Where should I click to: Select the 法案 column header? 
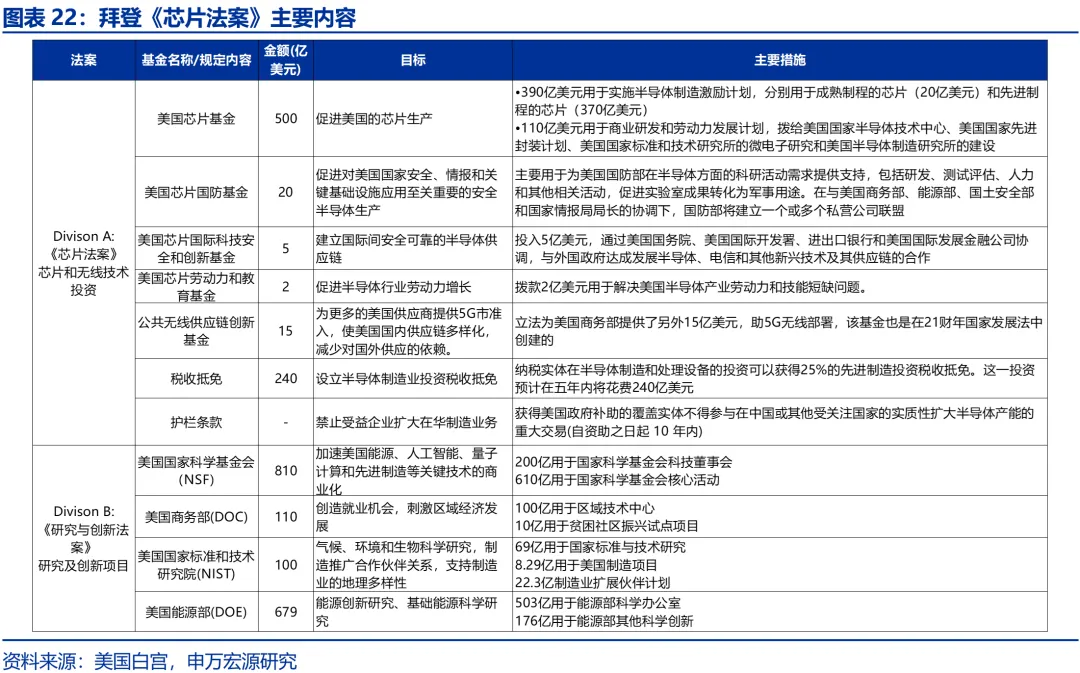[x=84, y=60]
